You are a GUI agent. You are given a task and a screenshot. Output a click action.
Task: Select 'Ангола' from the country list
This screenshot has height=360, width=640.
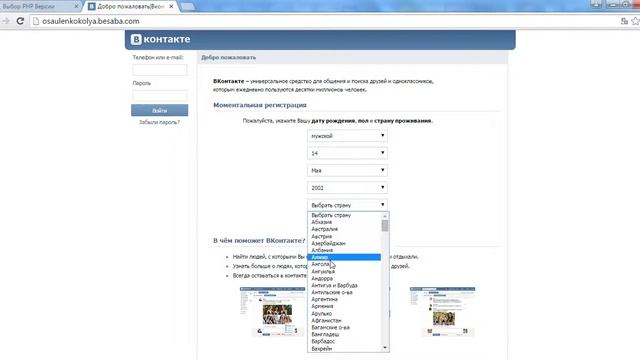tap(344, 264)
